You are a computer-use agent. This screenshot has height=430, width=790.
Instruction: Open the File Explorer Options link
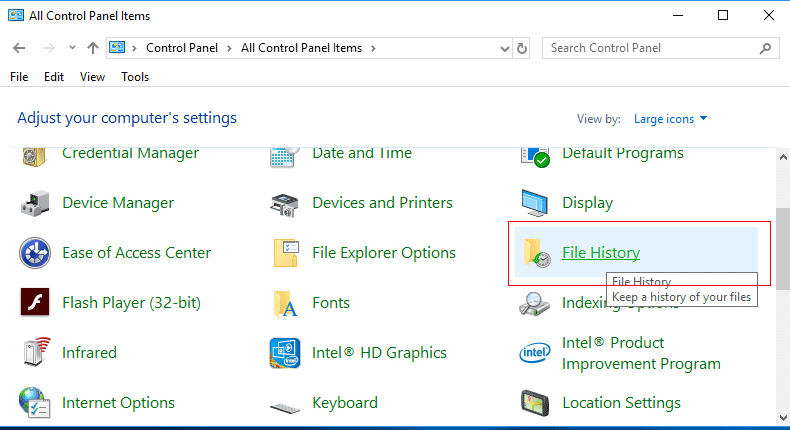coord(384,253)
